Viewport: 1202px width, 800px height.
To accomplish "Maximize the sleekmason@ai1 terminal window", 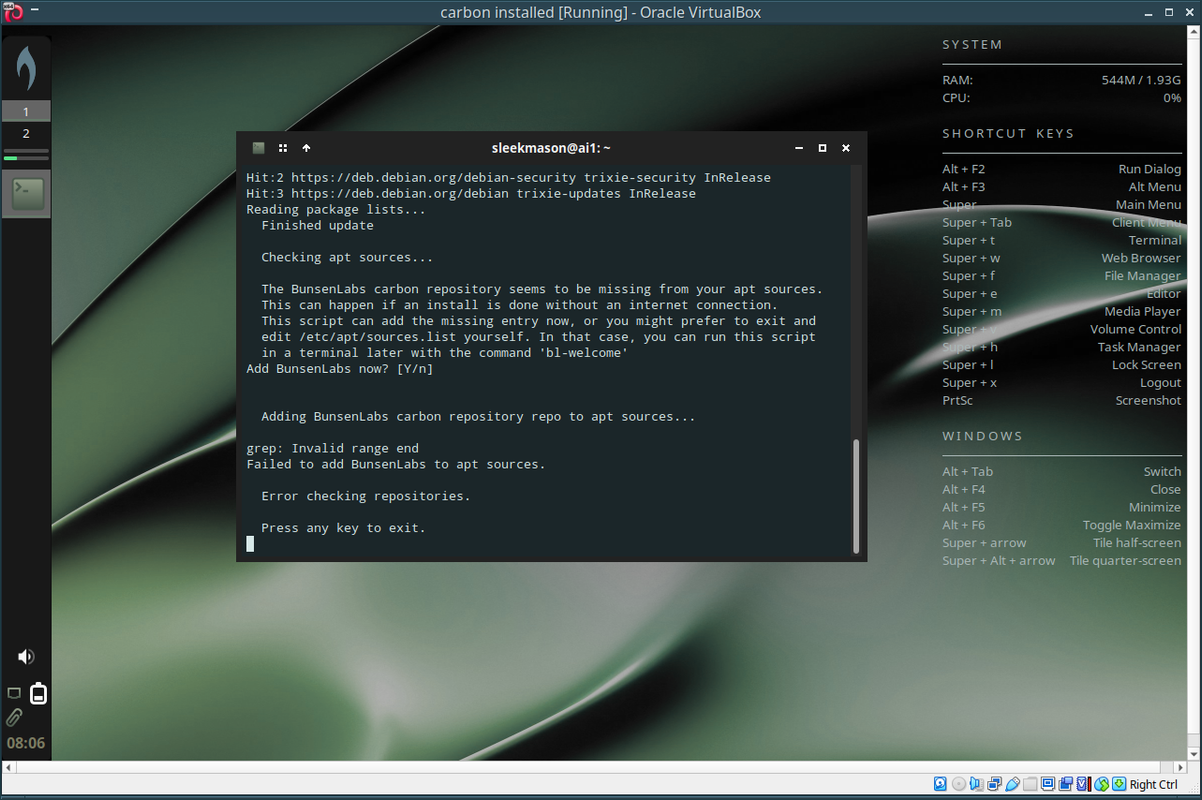I will pos(822,148).
